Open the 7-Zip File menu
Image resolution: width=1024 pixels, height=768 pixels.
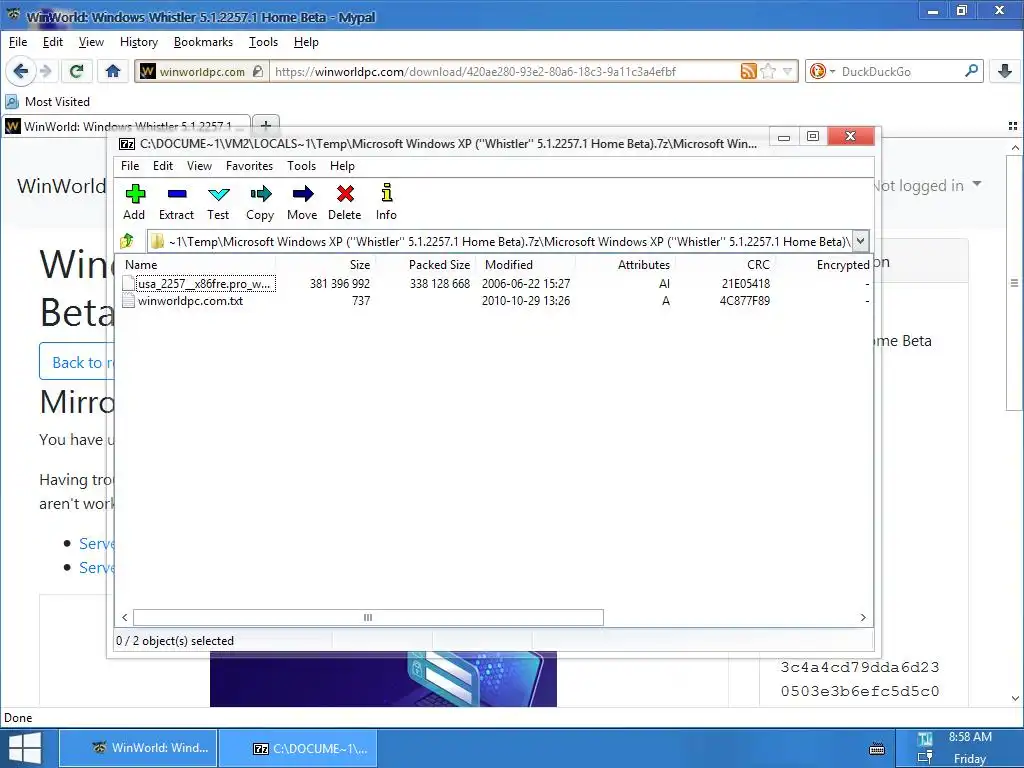[130, 166]
